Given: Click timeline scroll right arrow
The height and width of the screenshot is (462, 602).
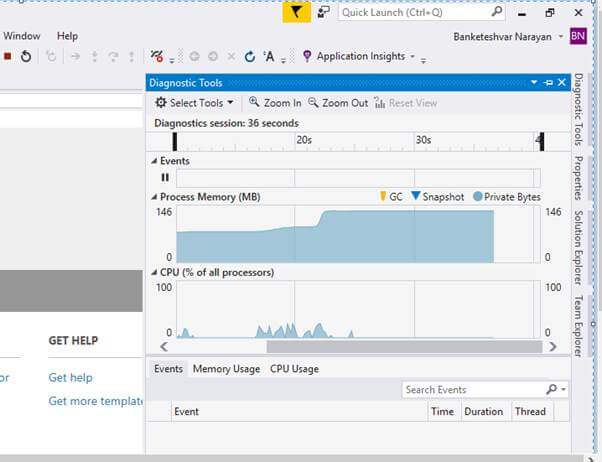Looking at the screenshot, I should click(x=553, y=347).
